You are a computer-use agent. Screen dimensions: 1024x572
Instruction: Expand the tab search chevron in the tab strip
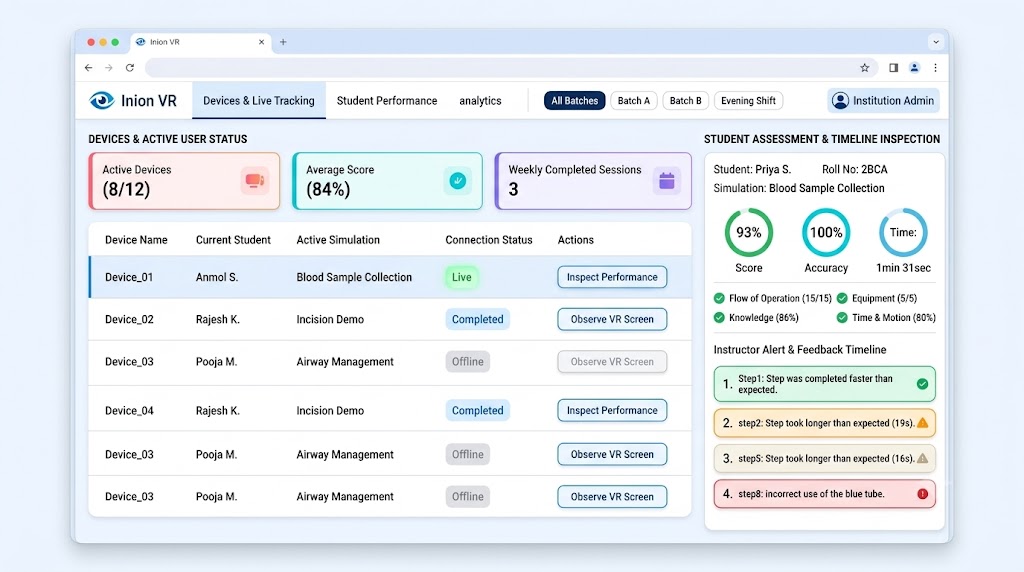[x=936, y=42]
